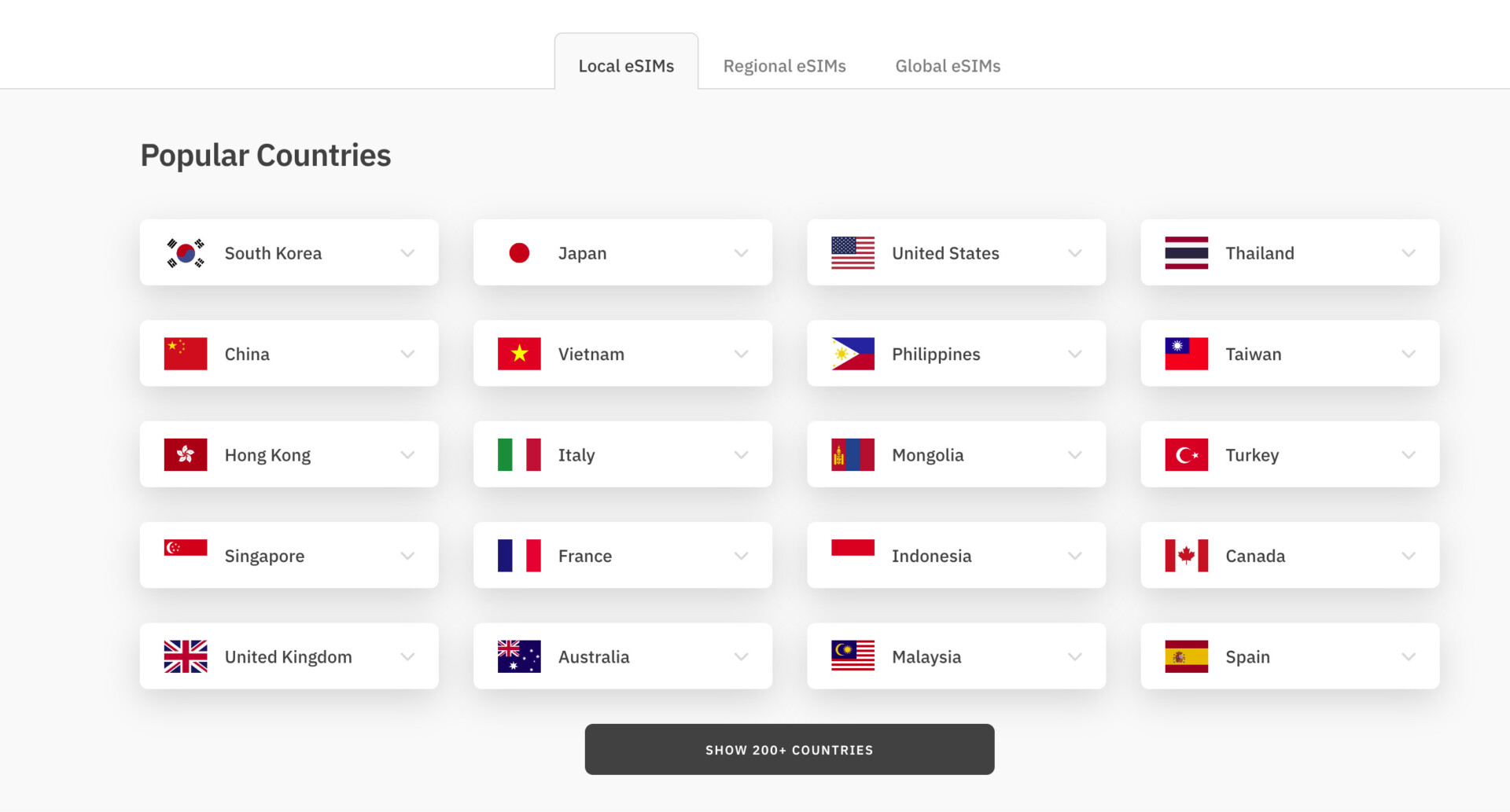This screenshot has width=1510, height=812.
Task: Click the France flag icon
Action: [x=519, y=556]
